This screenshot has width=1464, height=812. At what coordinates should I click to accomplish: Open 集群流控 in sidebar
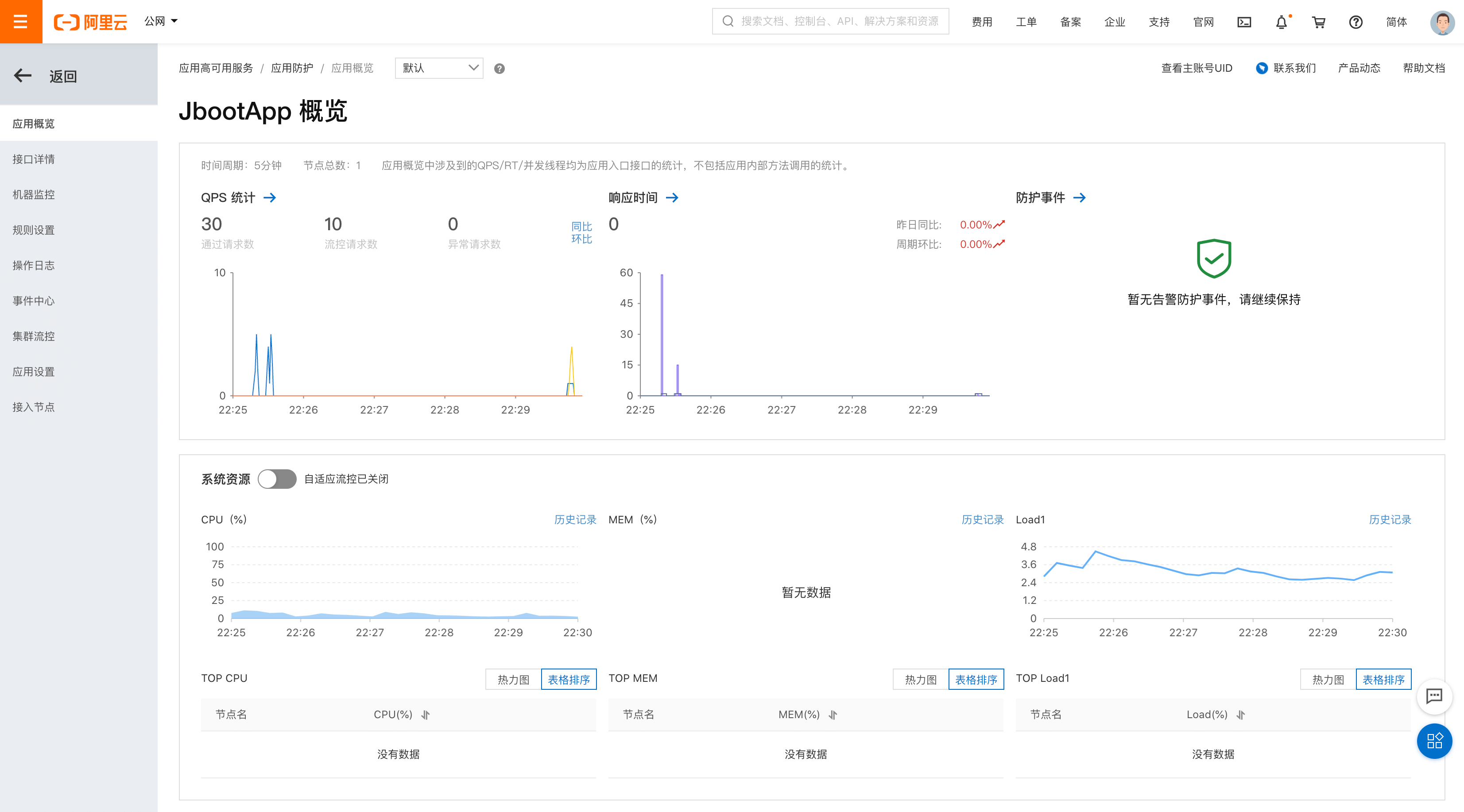pos(78,336)
